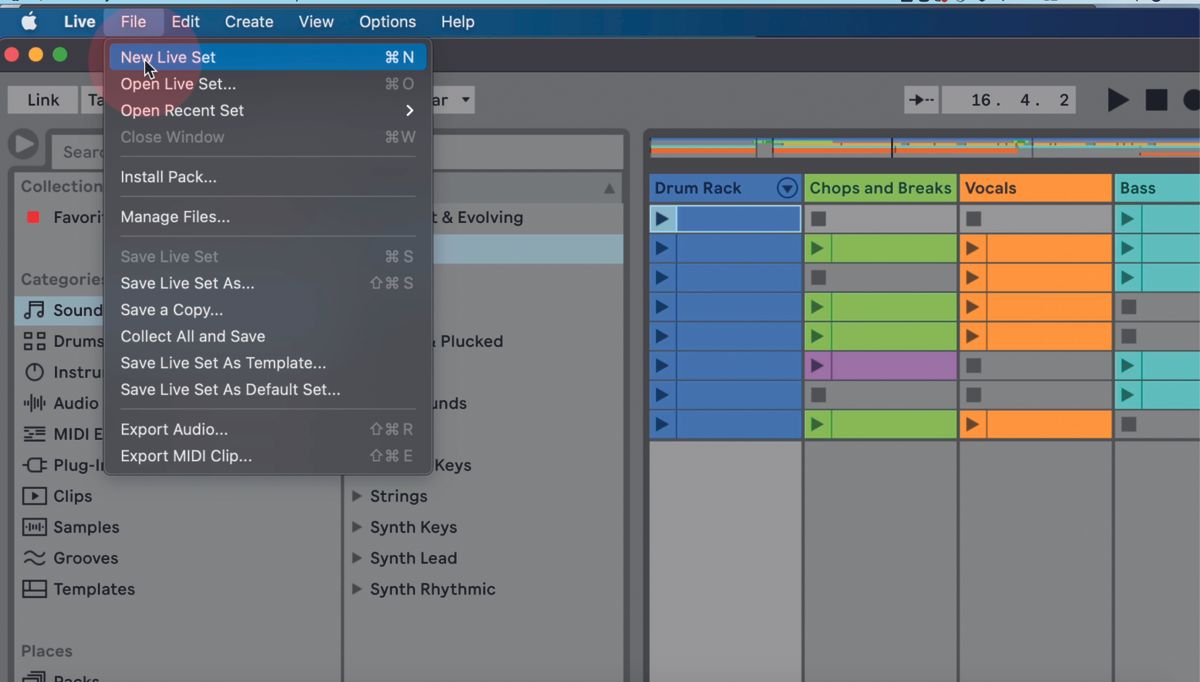The image size is (1200, 682).
Task: Select the Vocals track header
Action: [x=1035, y=188]
